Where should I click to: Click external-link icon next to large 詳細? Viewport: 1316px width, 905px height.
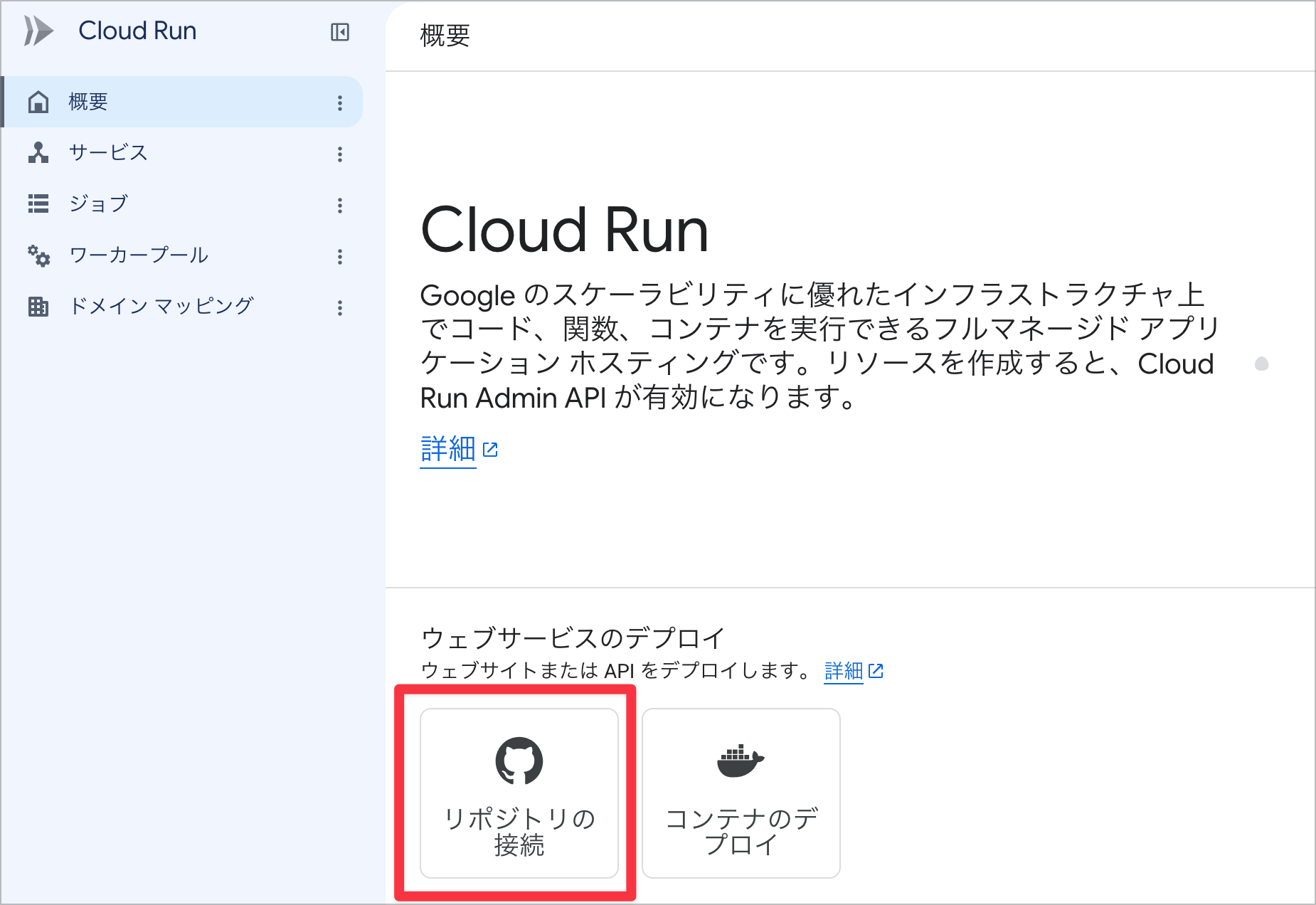pos(490,450)
